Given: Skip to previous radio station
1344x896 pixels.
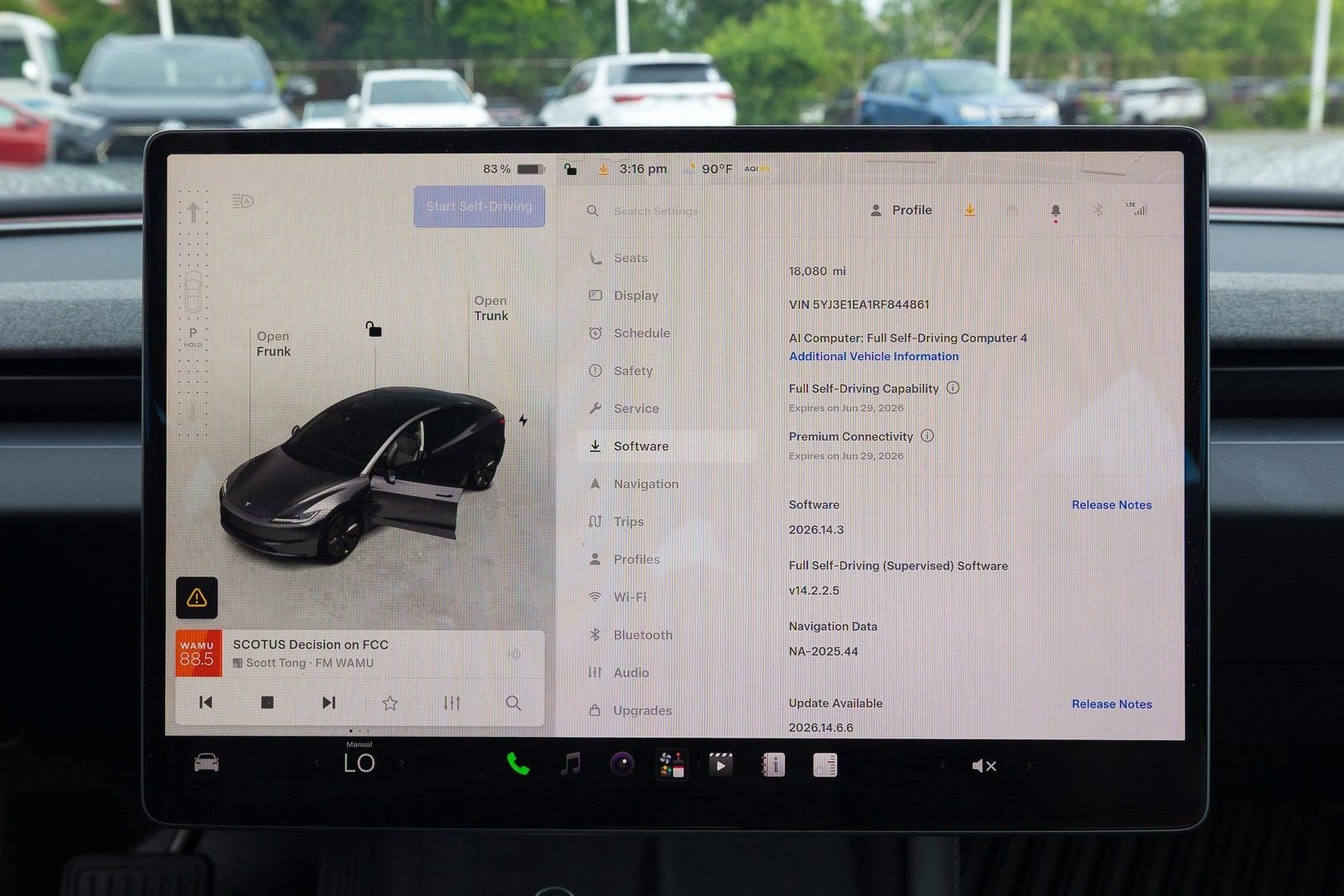Looking at the screenshot, I should [x=206, y=703].
